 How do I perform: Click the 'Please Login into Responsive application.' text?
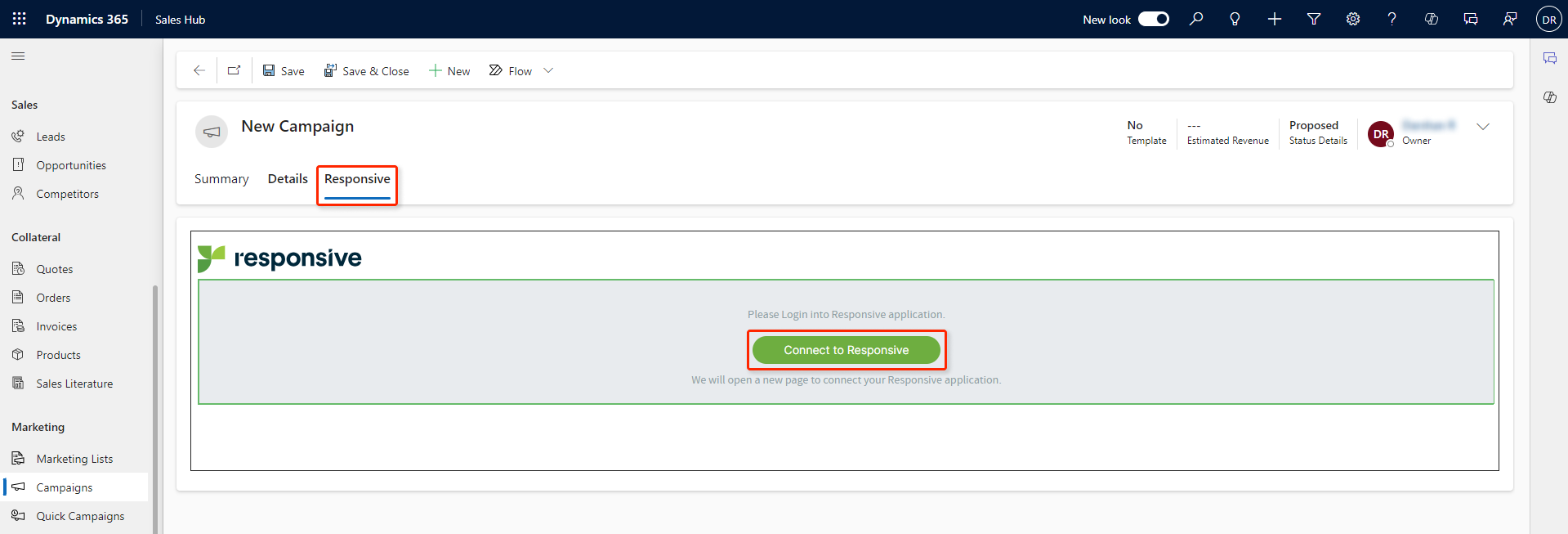pos(846,314)
